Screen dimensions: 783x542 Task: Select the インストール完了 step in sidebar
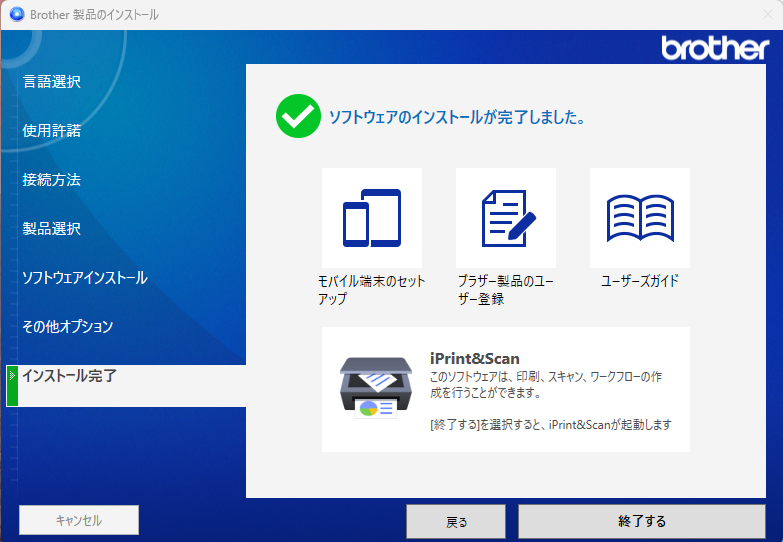pyautogui.click(x=126, y=386)
